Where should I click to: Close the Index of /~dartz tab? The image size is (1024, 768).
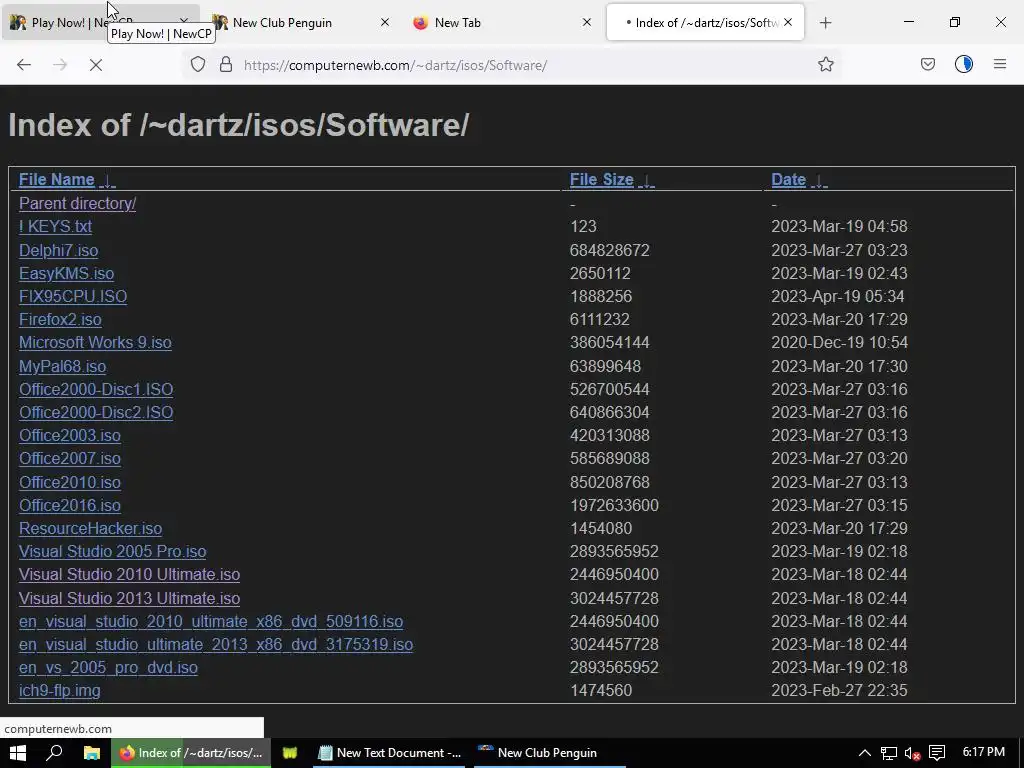[x=788, y=22]
